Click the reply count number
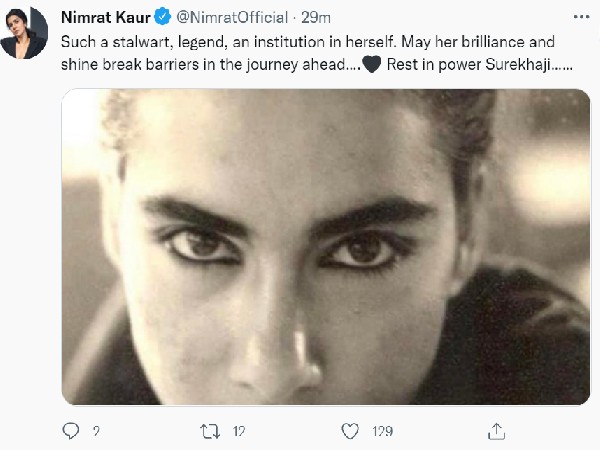This screenshot has height=450, width=600. 96,432
